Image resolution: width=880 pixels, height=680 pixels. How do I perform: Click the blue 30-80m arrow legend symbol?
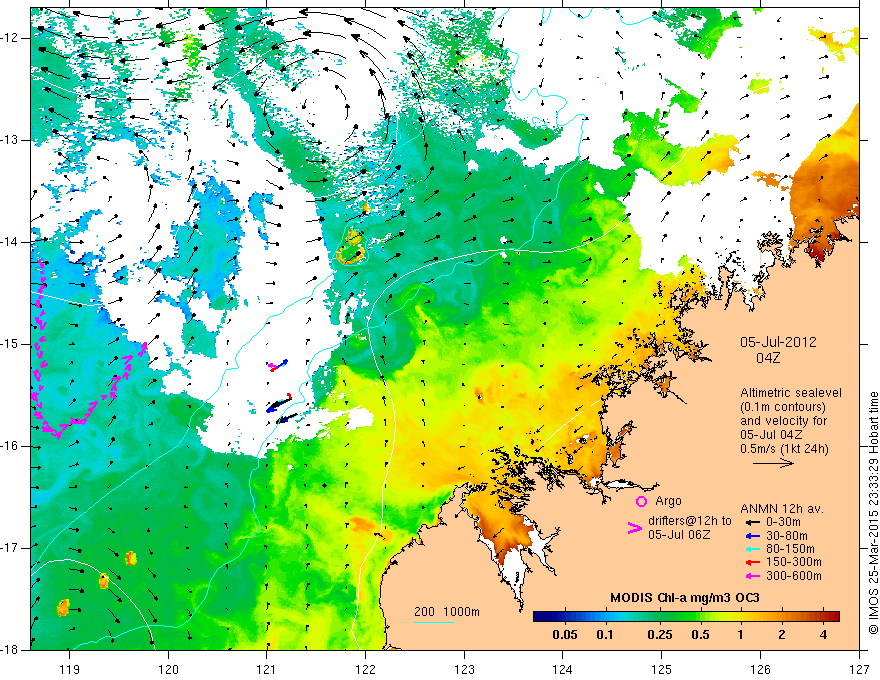coord(753,535)
